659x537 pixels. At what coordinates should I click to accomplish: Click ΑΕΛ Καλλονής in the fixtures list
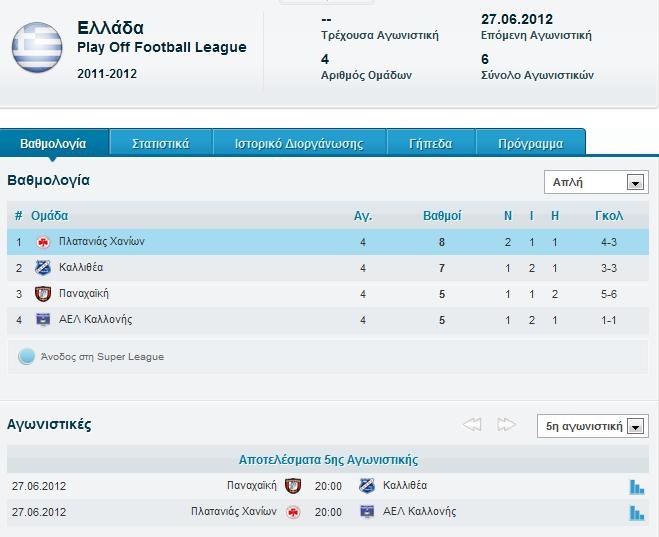tap(419, 511)
